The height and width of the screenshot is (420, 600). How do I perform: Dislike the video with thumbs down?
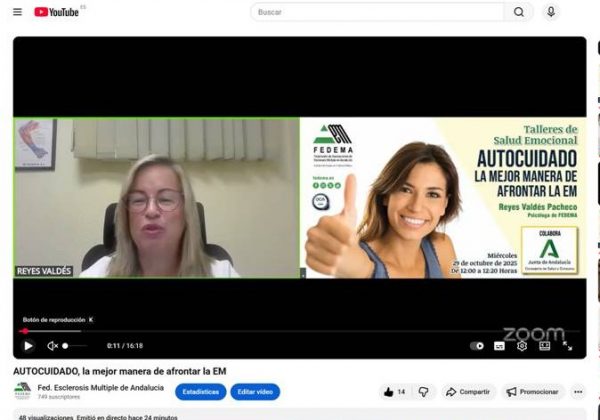coord(424,392)
